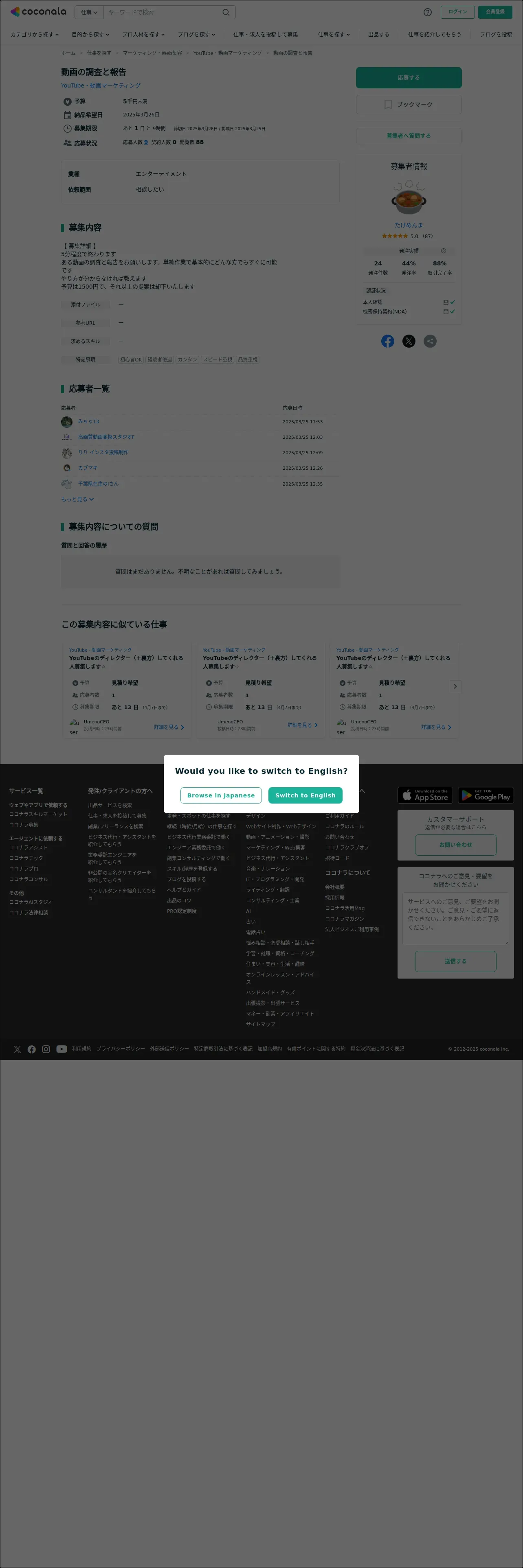Click the お問い合わせ support button
Screen dimensions: 523x1568
coord(455,845)
